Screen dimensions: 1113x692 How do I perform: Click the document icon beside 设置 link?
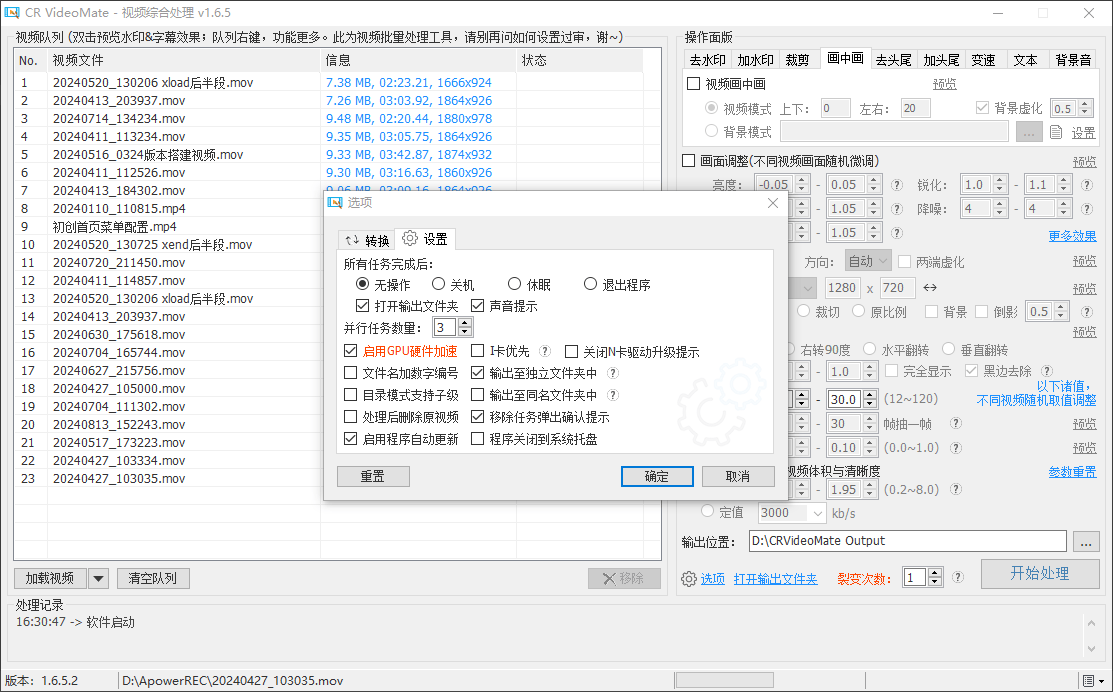(1056, 132)
